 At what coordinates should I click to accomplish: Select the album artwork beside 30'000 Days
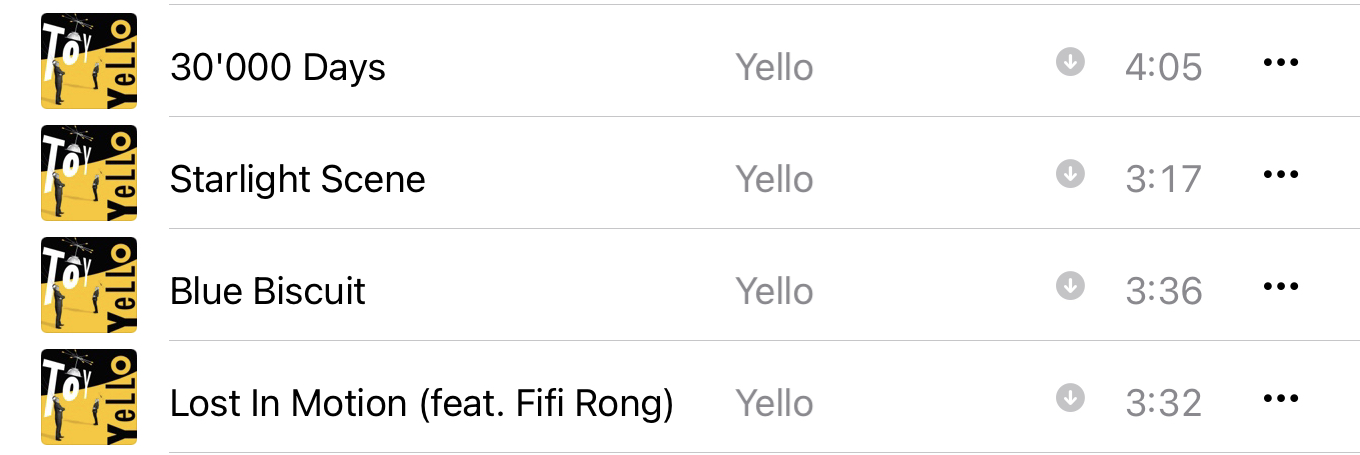click(89, 61)
